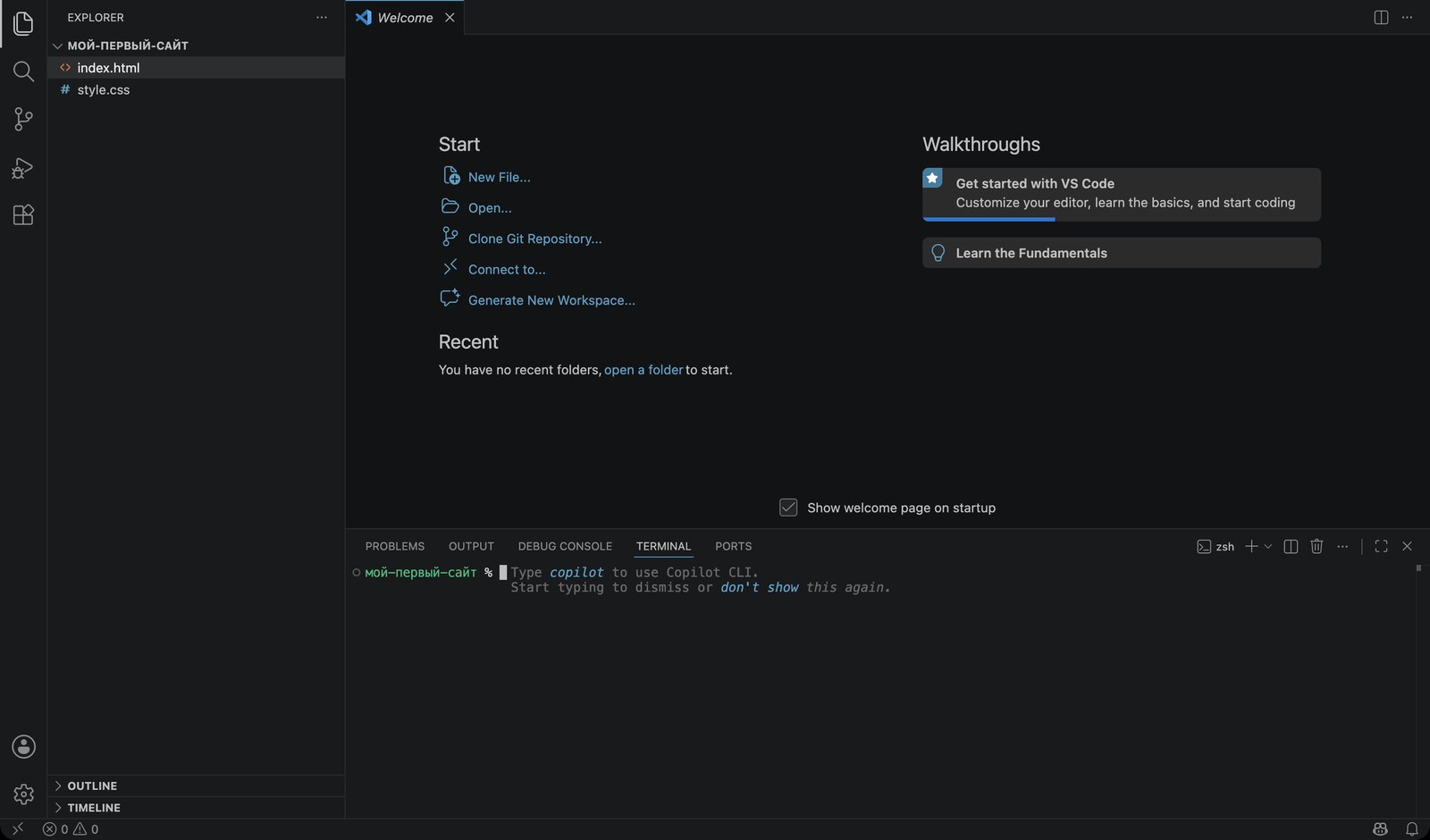
Task: Add a new terminal with plus icon
Action: (x=1251, y=546)
